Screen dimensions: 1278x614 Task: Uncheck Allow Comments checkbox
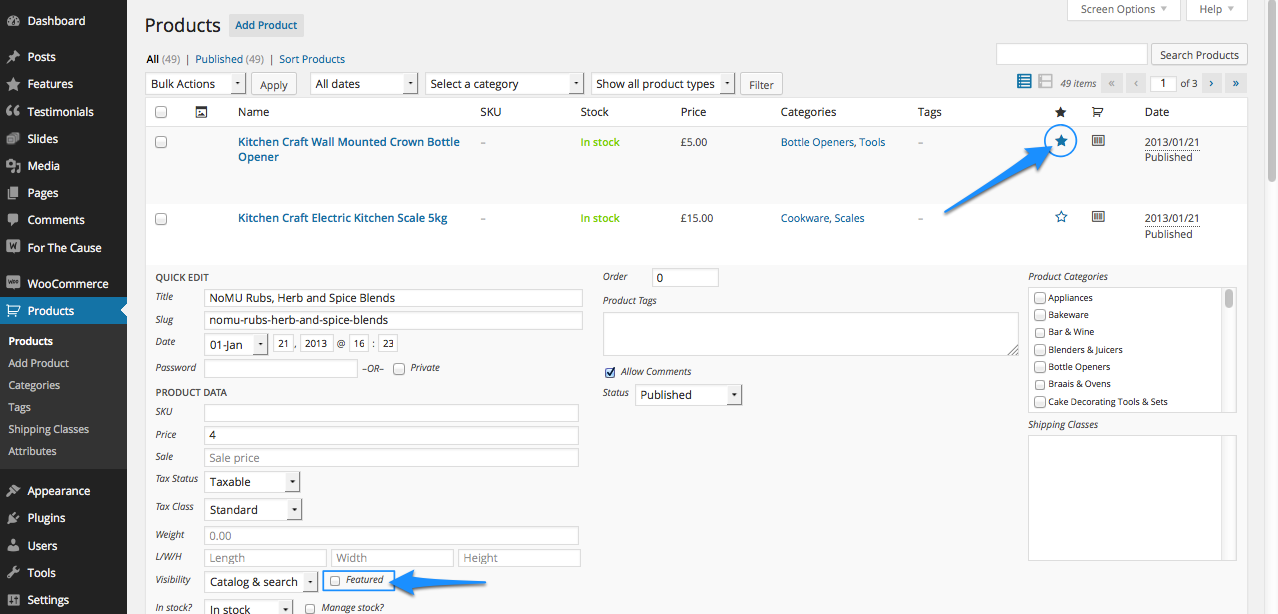pos(610,372)
